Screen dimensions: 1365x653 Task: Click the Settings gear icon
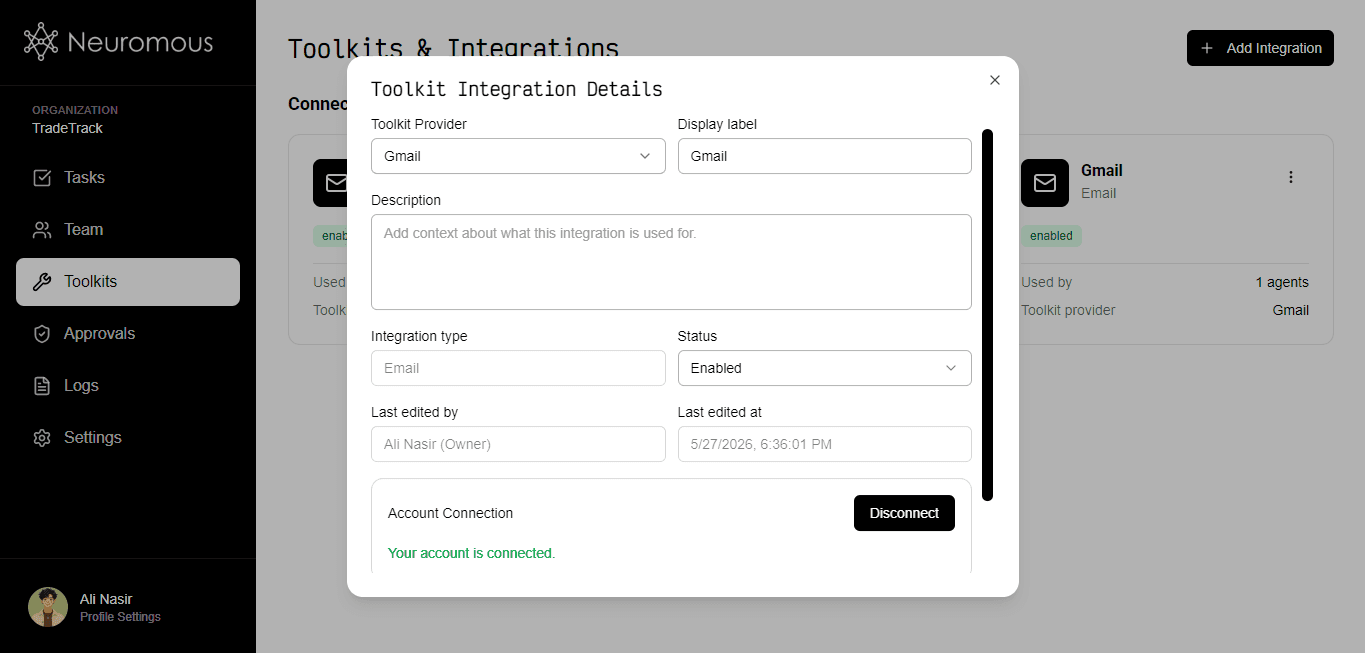[x=42, y=438]
